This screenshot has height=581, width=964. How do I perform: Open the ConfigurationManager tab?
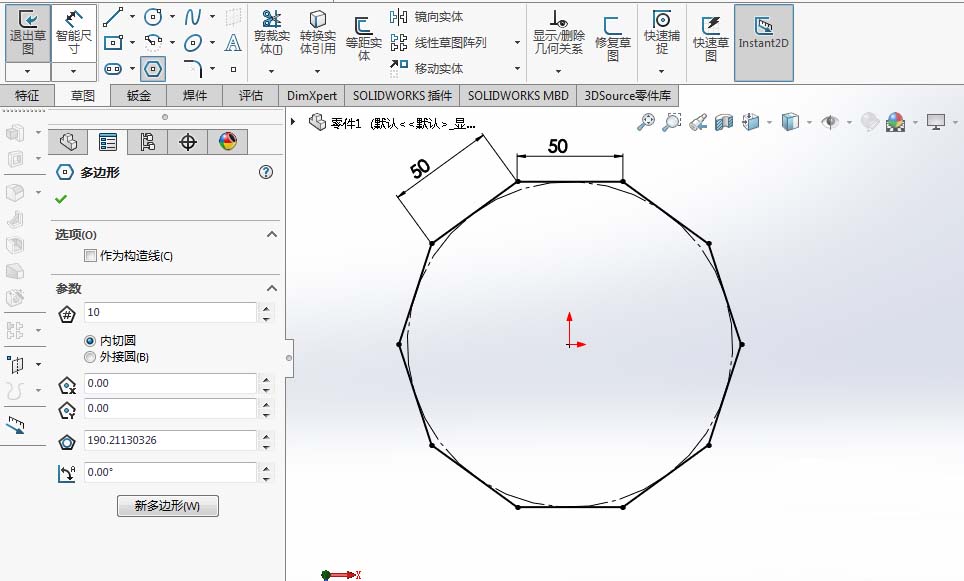[148, 142]
